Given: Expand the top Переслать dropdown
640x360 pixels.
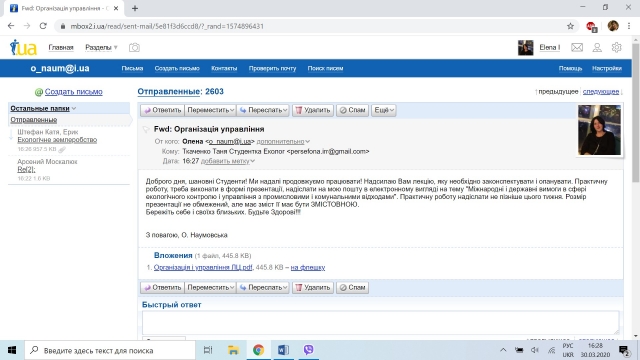Looking at the screenshot, I should coord(263,110).
